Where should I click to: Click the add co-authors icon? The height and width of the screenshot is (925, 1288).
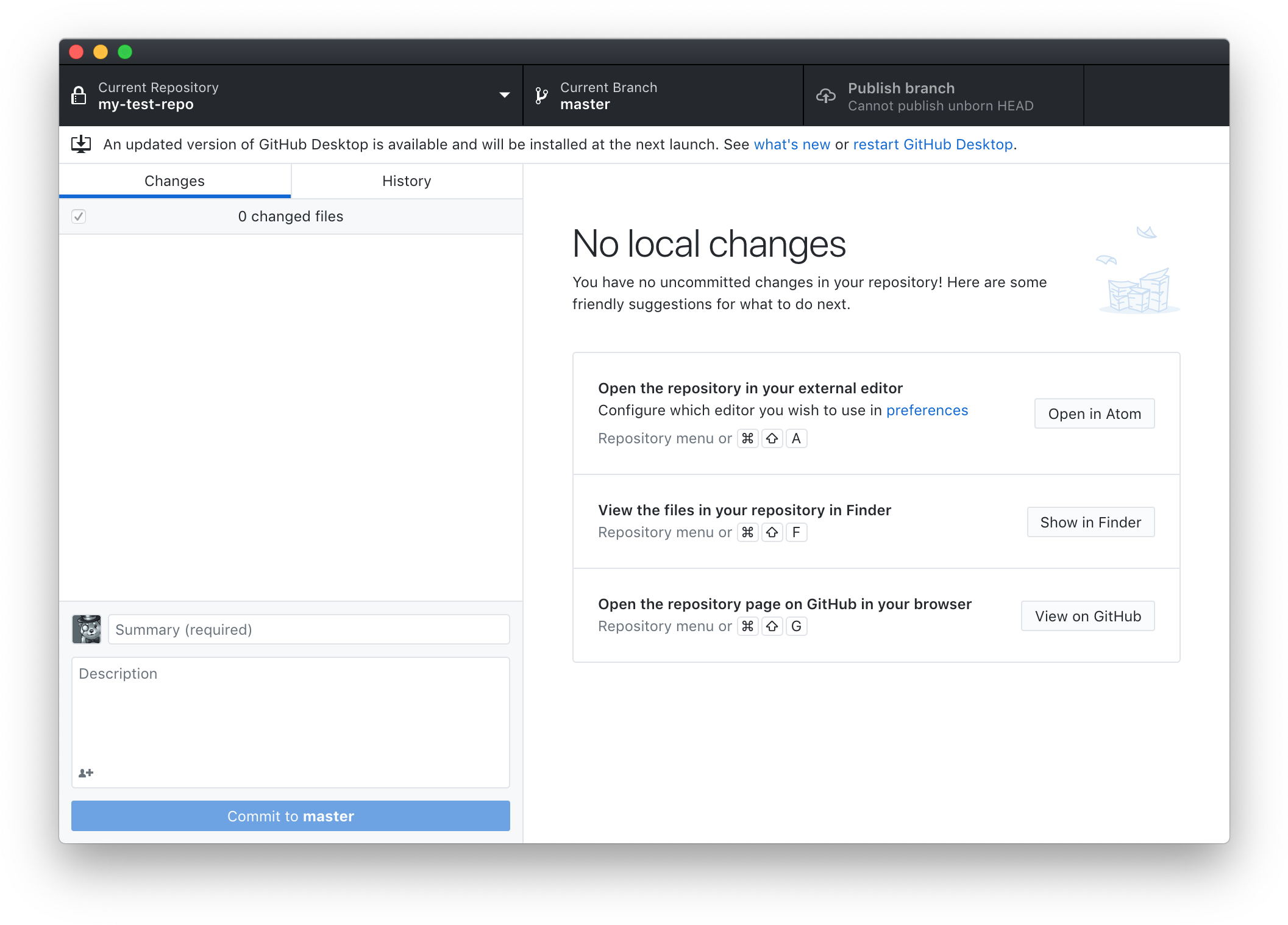(x=86, y=773)
